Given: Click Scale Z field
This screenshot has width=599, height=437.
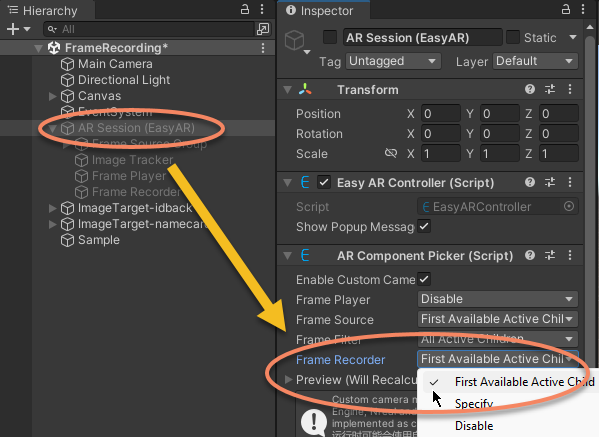Looking at the screenshot, I should pos(559,154).
